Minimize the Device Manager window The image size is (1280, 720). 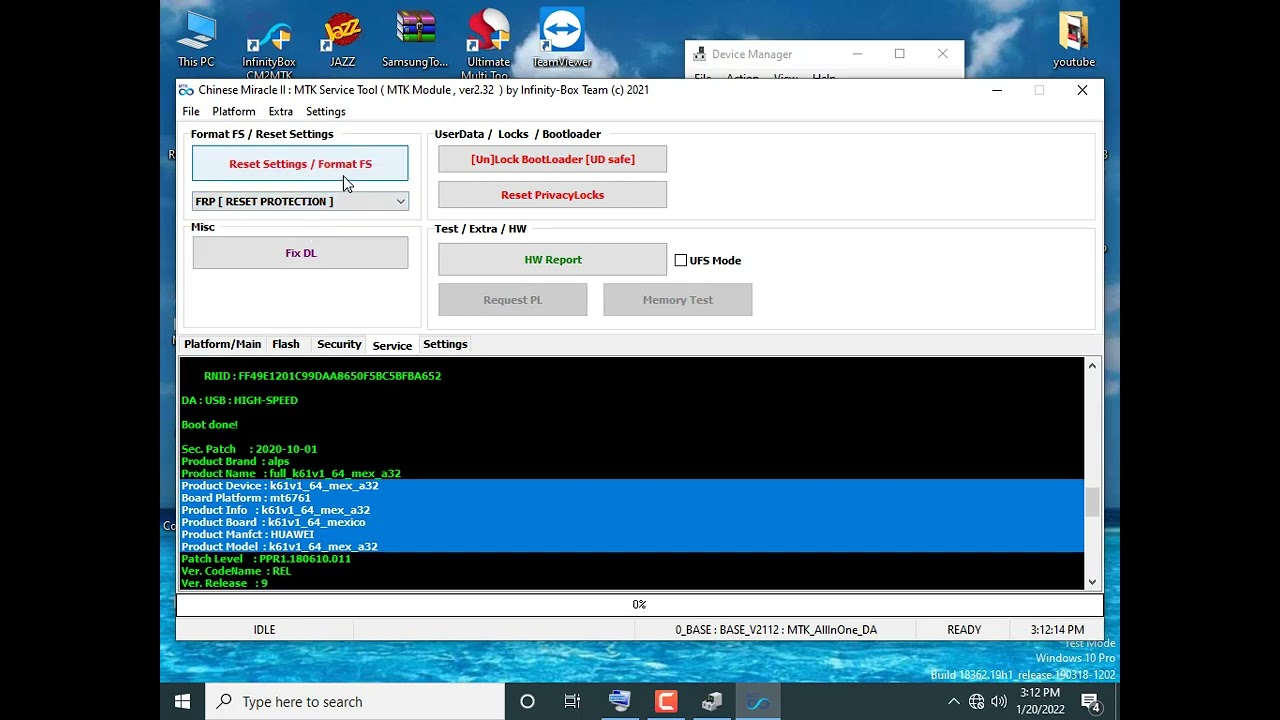click(857, 54)
